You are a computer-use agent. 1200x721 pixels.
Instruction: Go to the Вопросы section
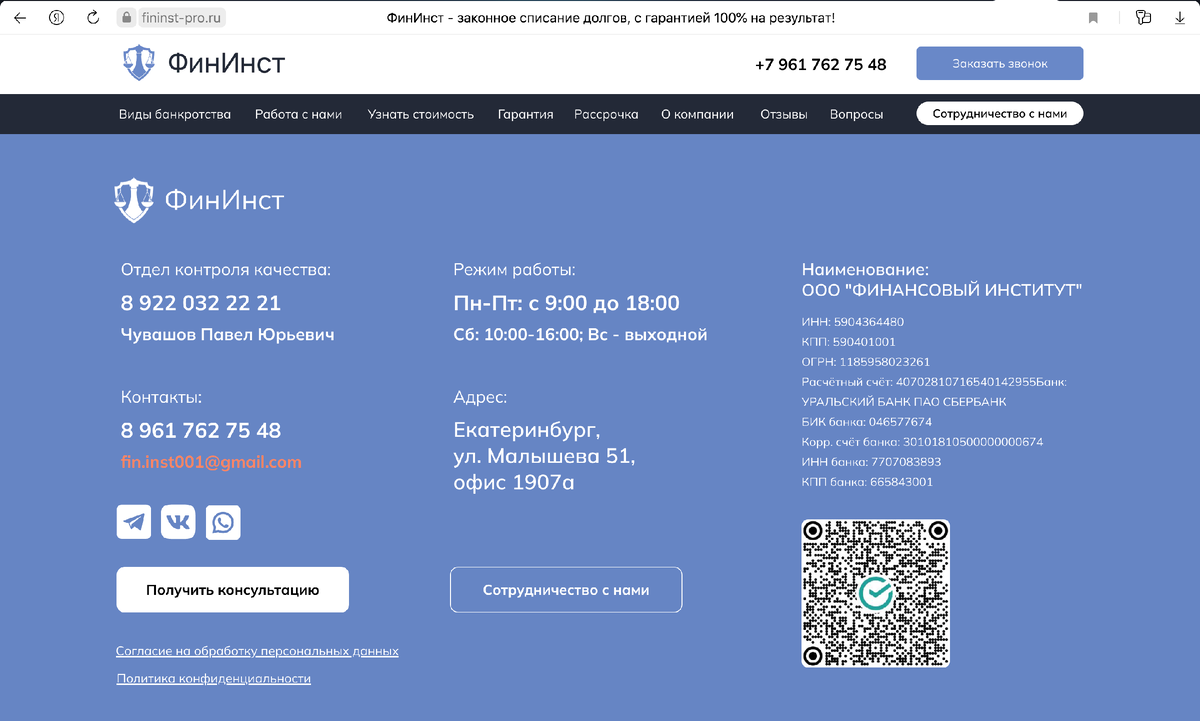tap(856, 114)
